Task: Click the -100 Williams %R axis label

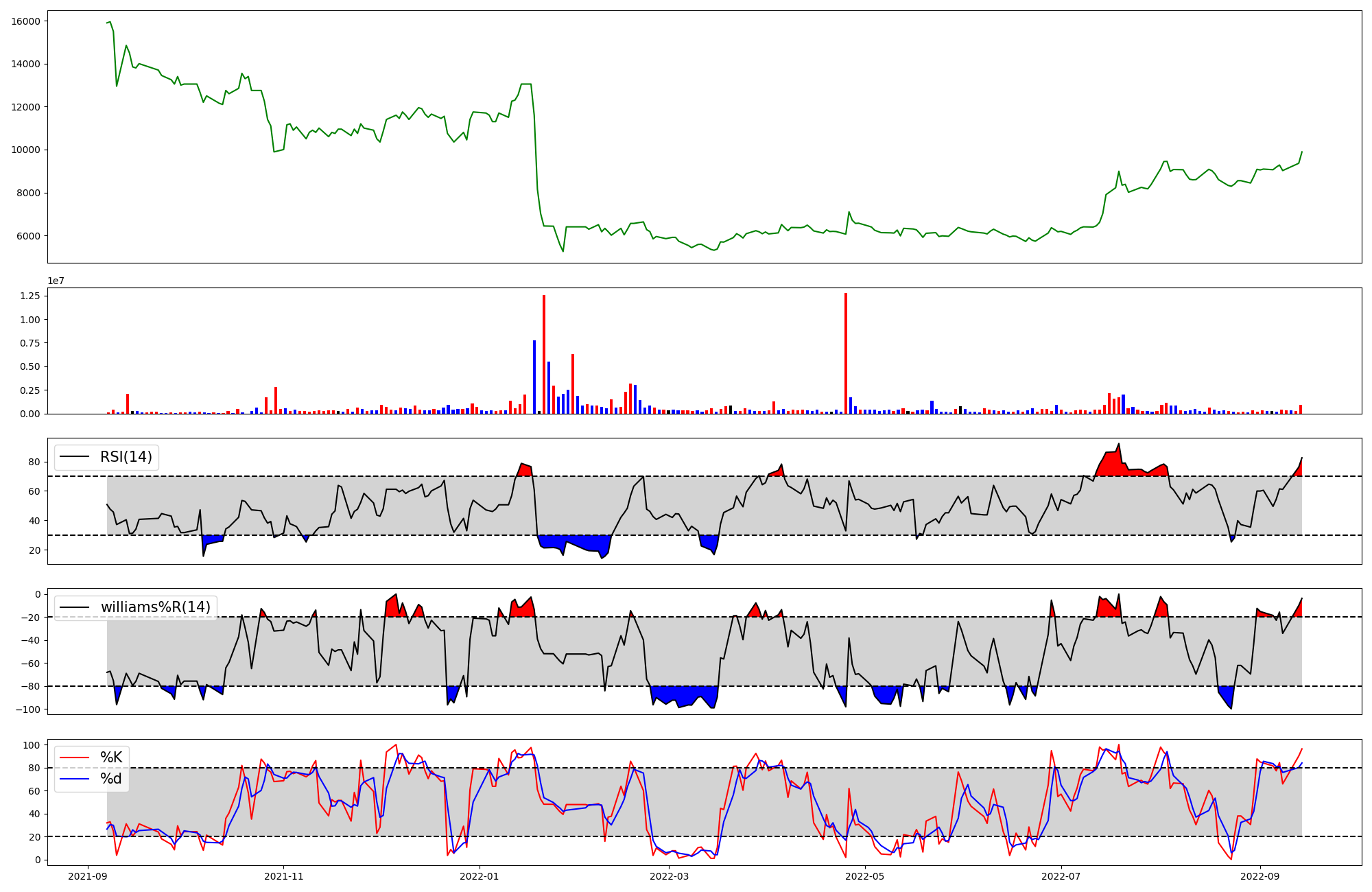Action: 27,709
